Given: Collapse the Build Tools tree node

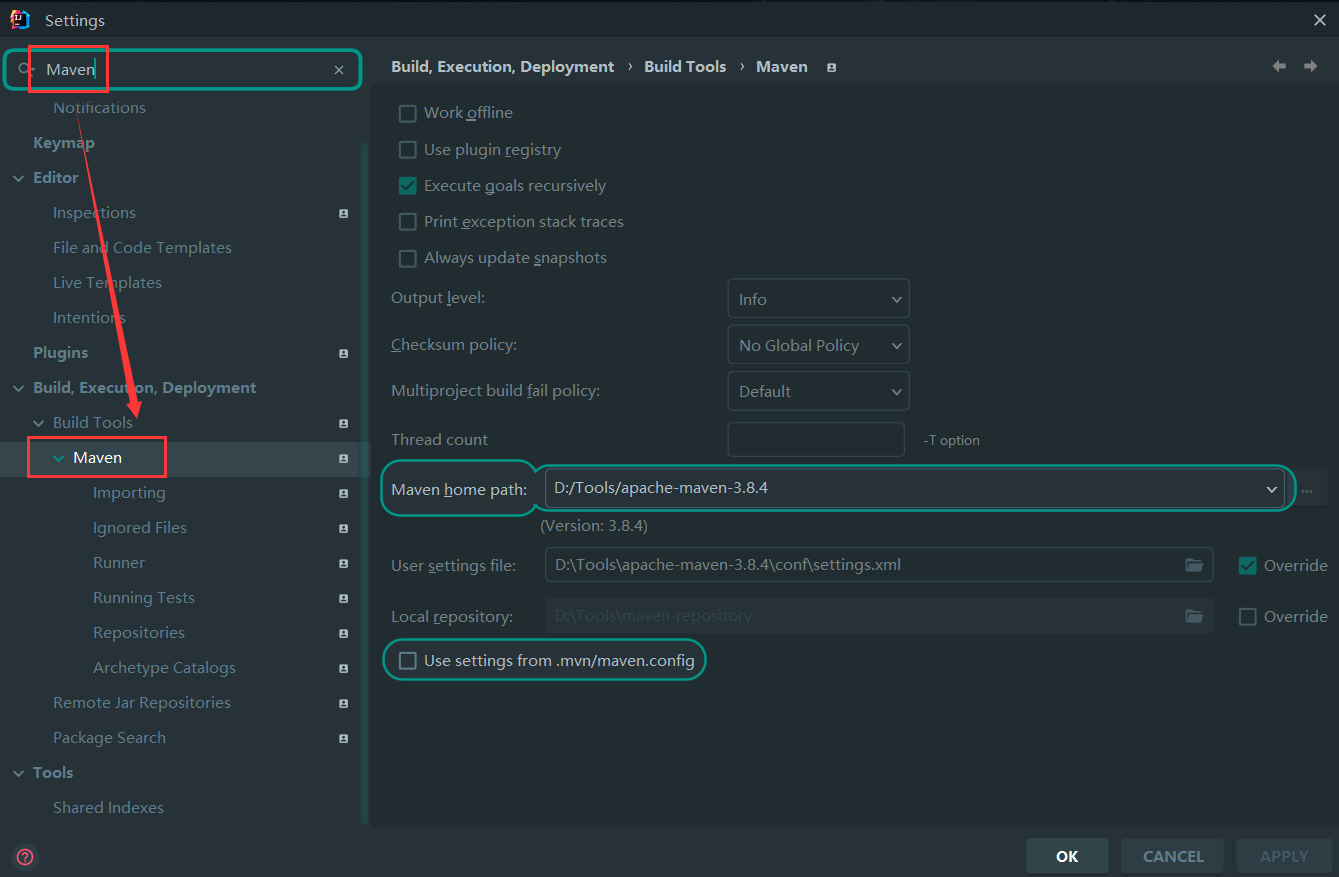Looking at the screenshot, I should point(38,423).
